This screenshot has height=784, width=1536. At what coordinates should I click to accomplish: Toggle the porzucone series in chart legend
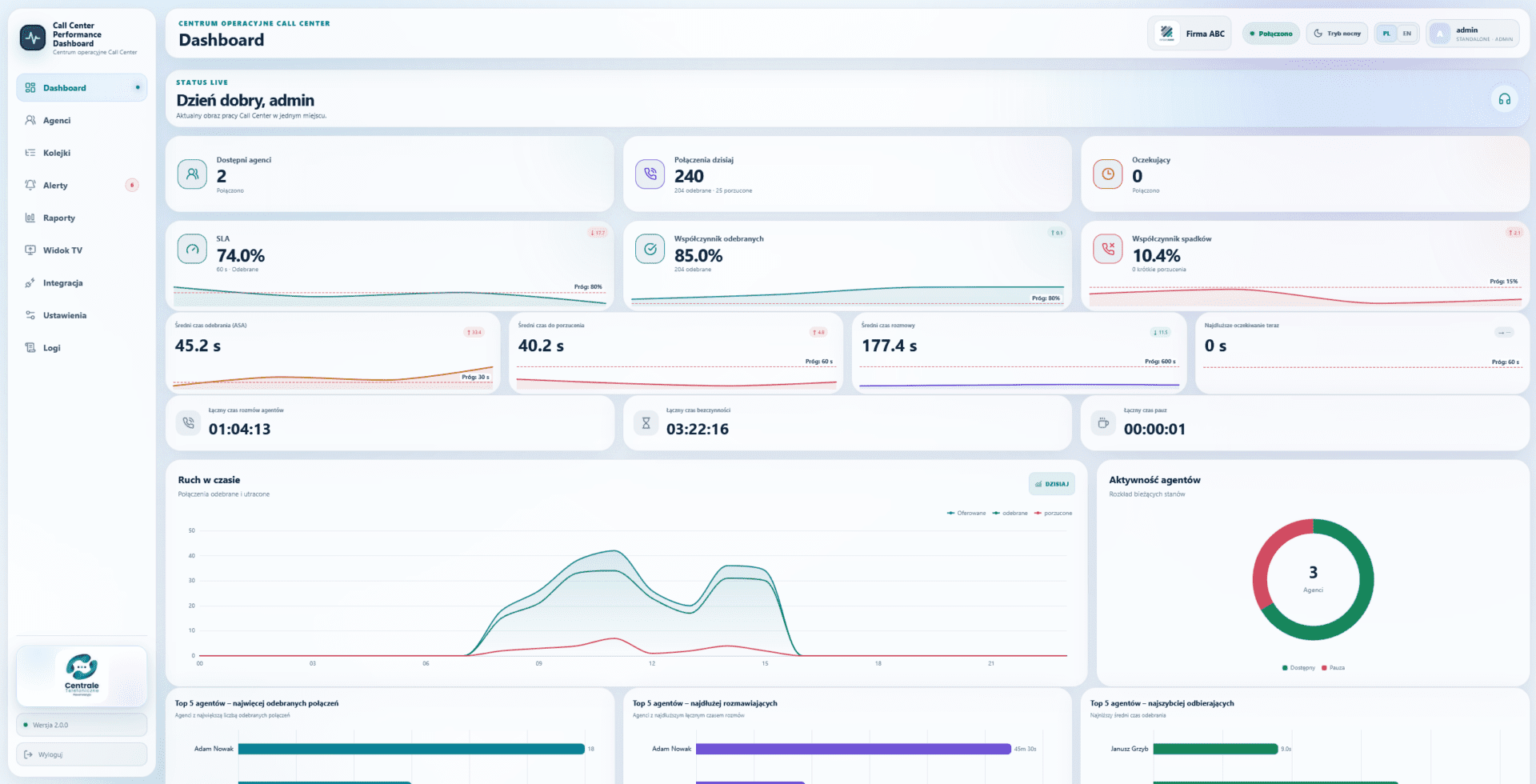pyautogui.click(x=1054, y=513)
